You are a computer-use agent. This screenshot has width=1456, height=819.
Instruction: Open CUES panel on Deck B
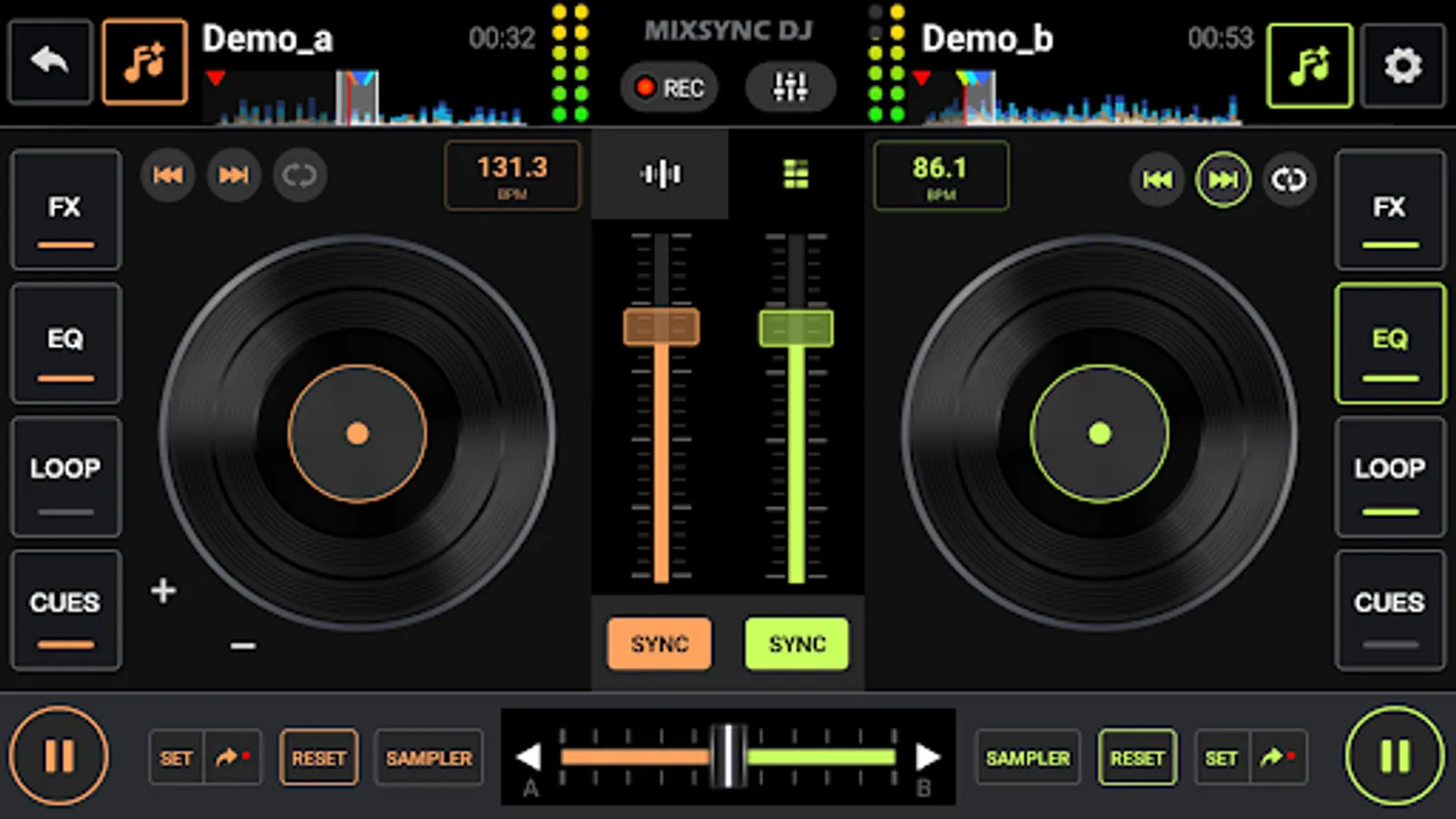1389,608
